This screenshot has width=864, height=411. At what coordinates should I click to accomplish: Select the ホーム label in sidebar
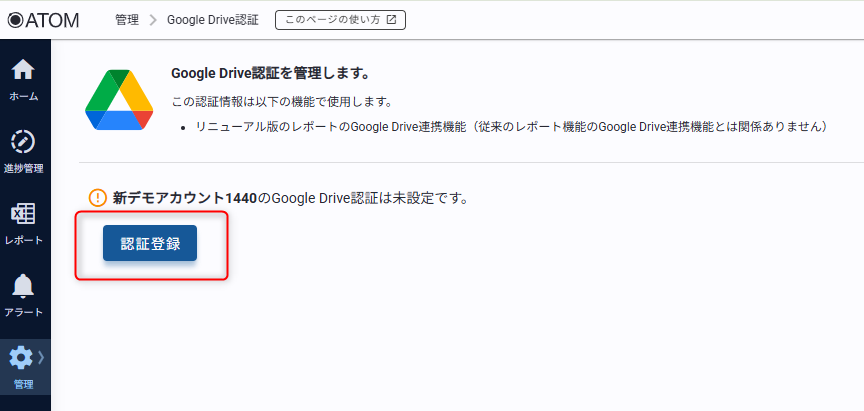click(24, 96)
